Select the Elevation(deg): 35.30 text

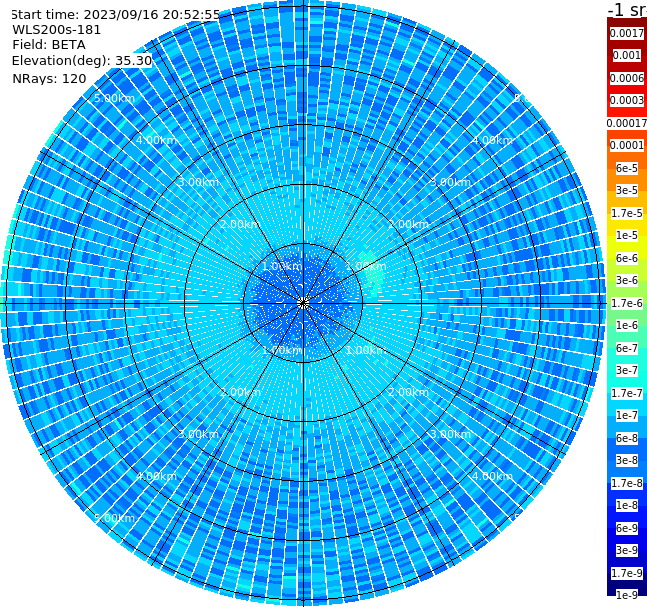[82, 61]
